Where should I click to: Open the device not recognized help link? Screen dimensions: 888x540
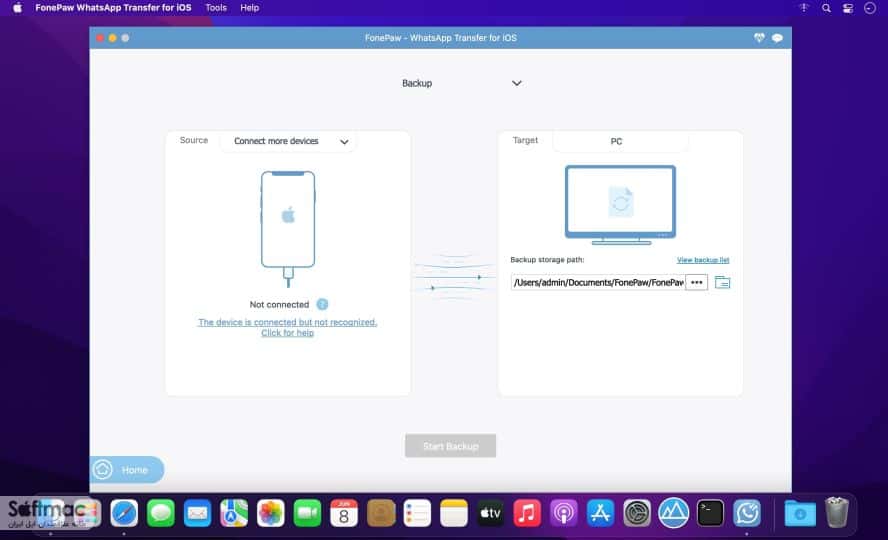[x=288, y=327]
